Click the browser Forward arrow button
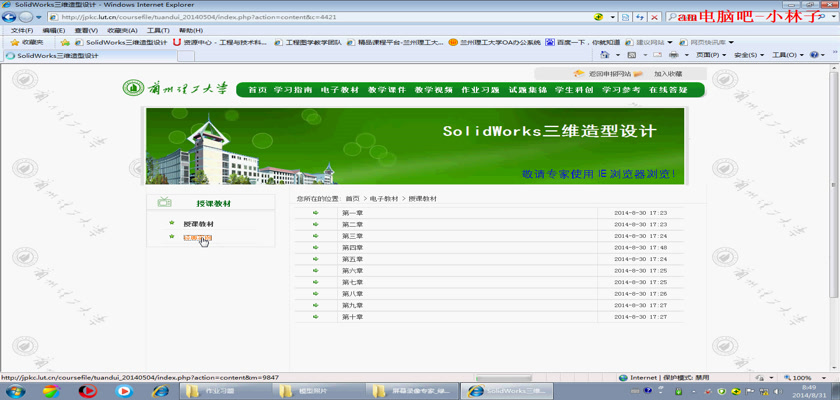The image size is (840, 400). tap(26, 17)
